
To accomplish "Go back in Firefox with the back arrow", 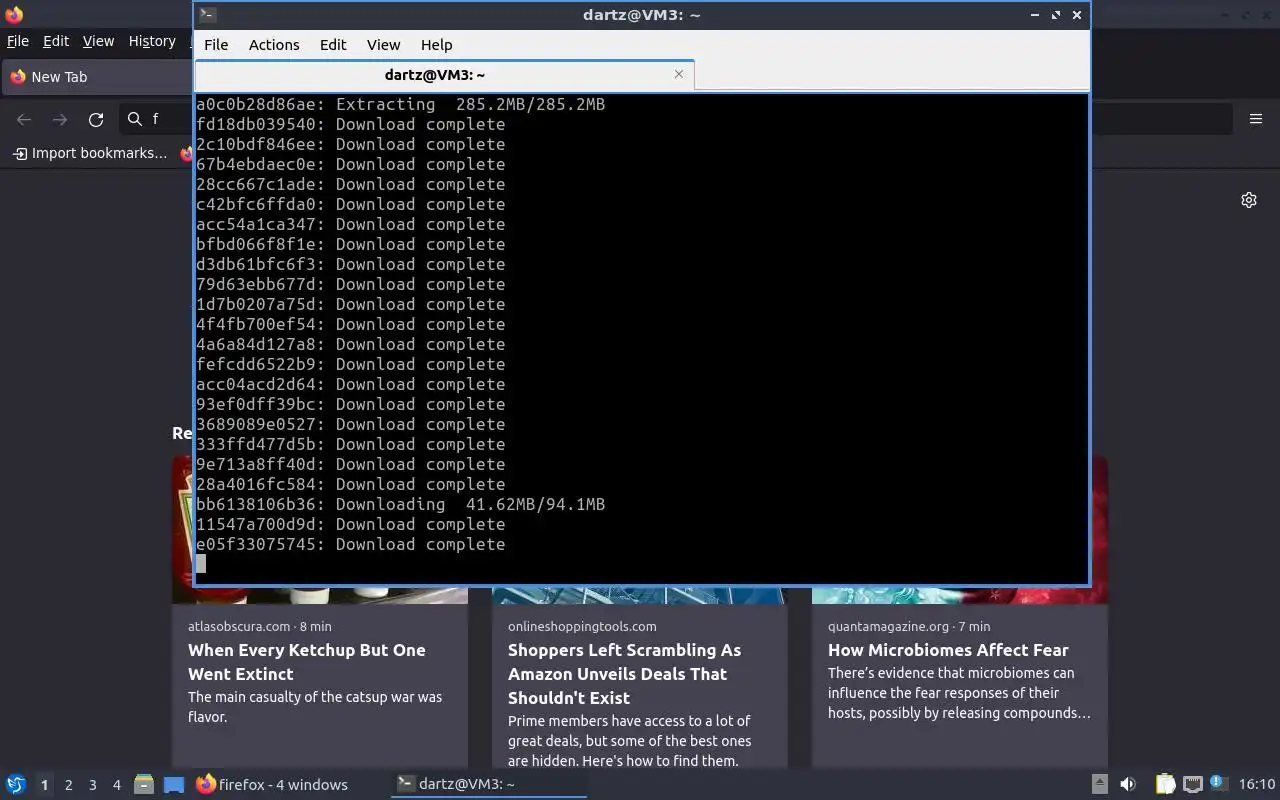I will (x=24, y=119).
